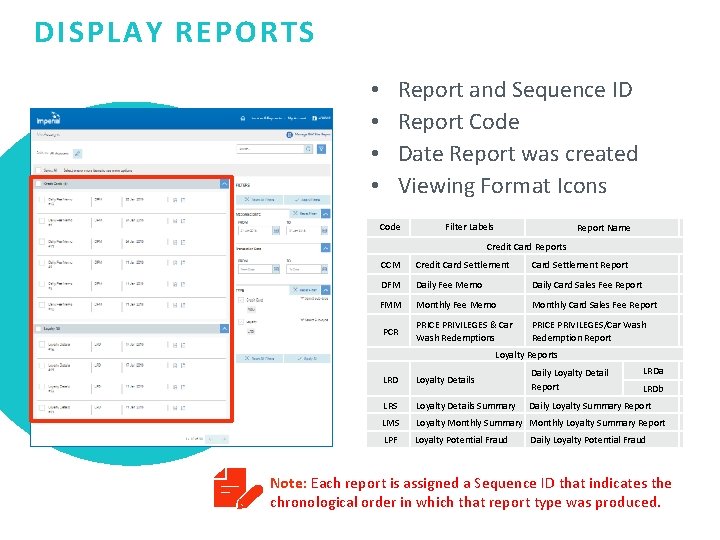The image size is (720, 540).
Task: Click Reset All Filters at top of Filters
Action: coord(259,200)
